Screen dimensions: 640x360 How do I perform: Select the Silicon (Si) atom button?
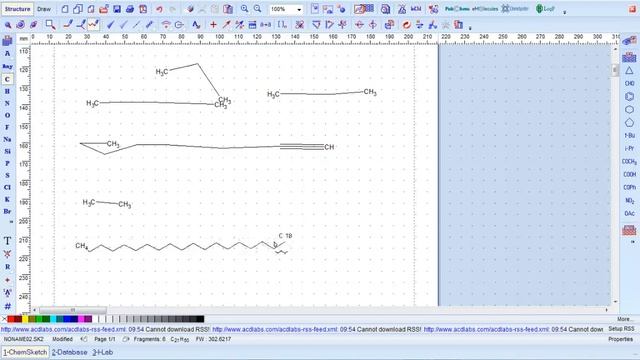(x=7, y=151)
